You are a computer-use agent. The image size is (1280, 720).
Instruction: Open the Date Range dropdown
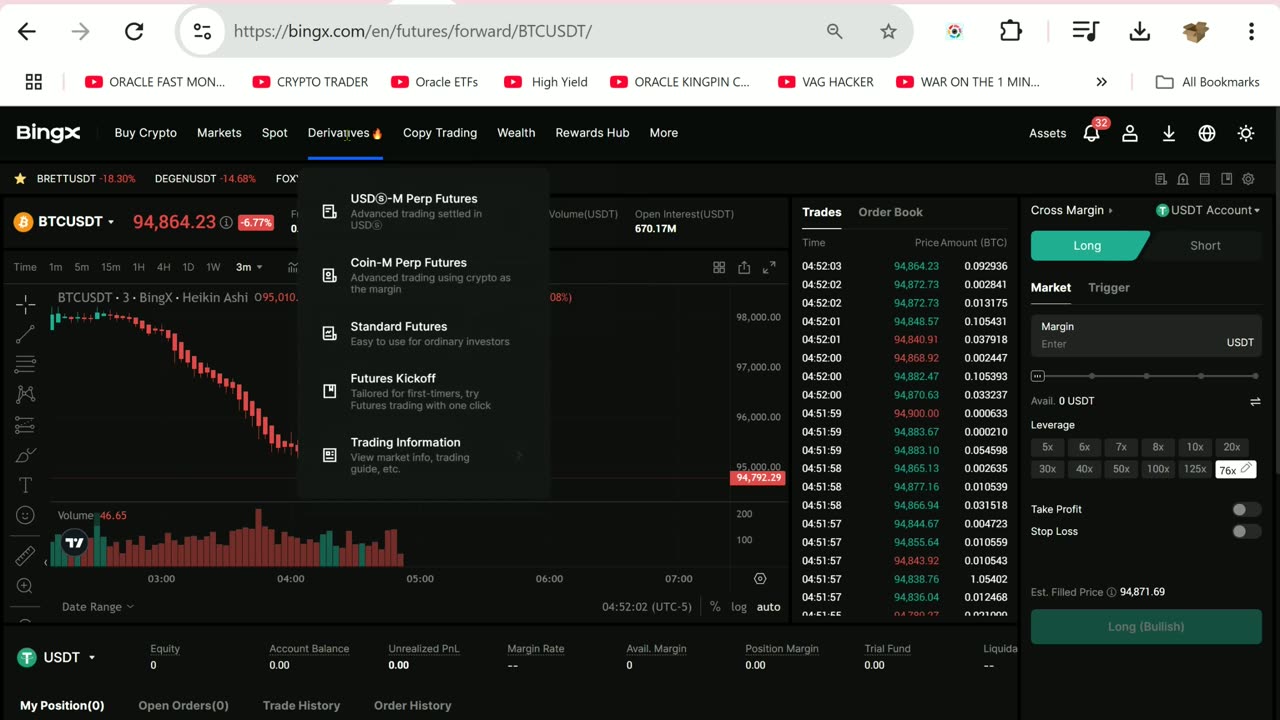click(x=97, y=607)
